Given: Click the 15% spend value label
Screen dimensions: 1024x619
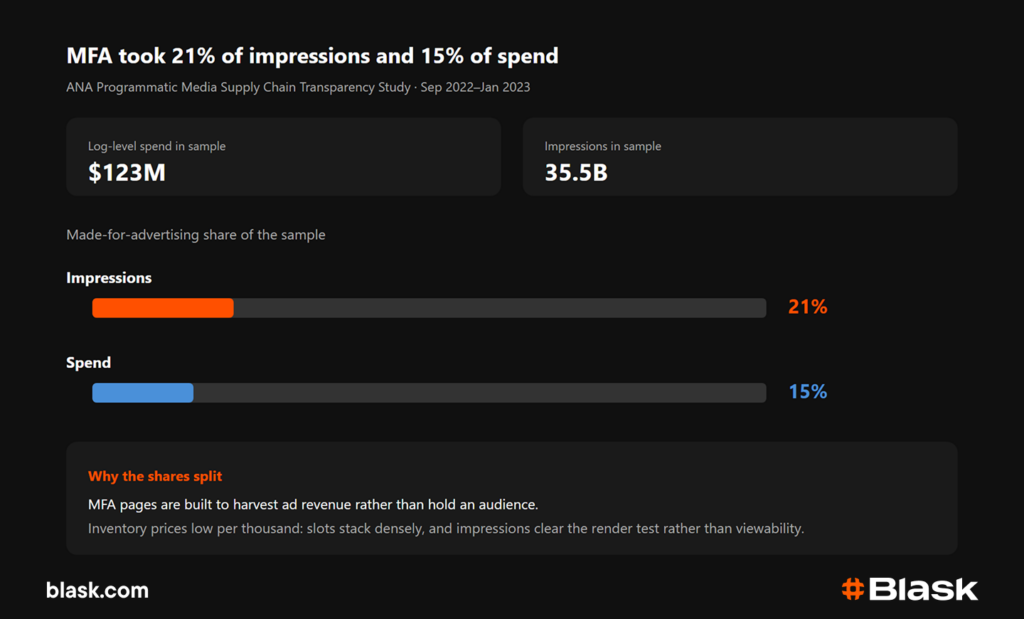Looking at the screenshot, I should (808, 392).
